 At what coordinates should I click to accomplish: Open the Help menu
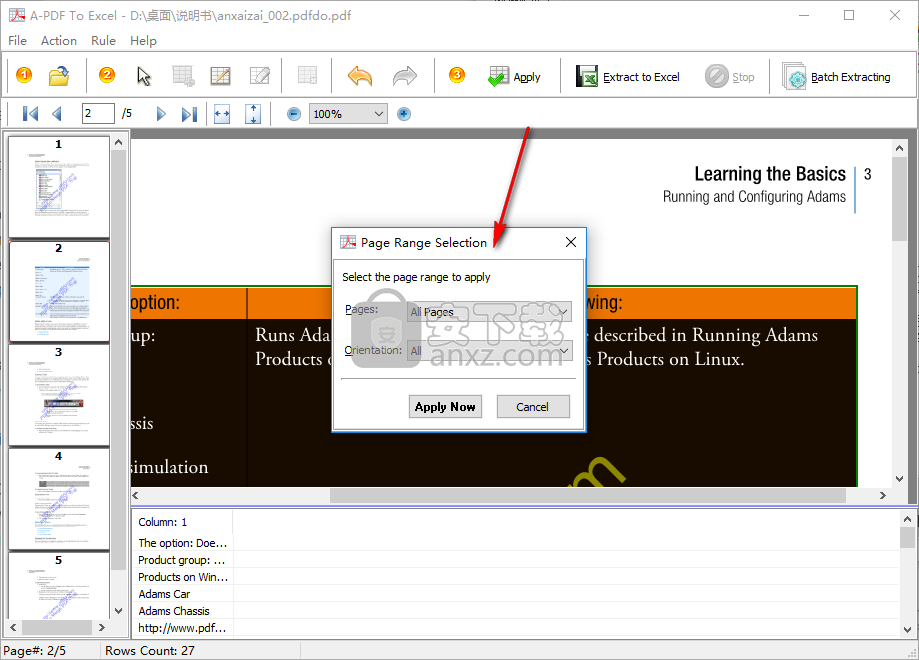click(143, 40)
